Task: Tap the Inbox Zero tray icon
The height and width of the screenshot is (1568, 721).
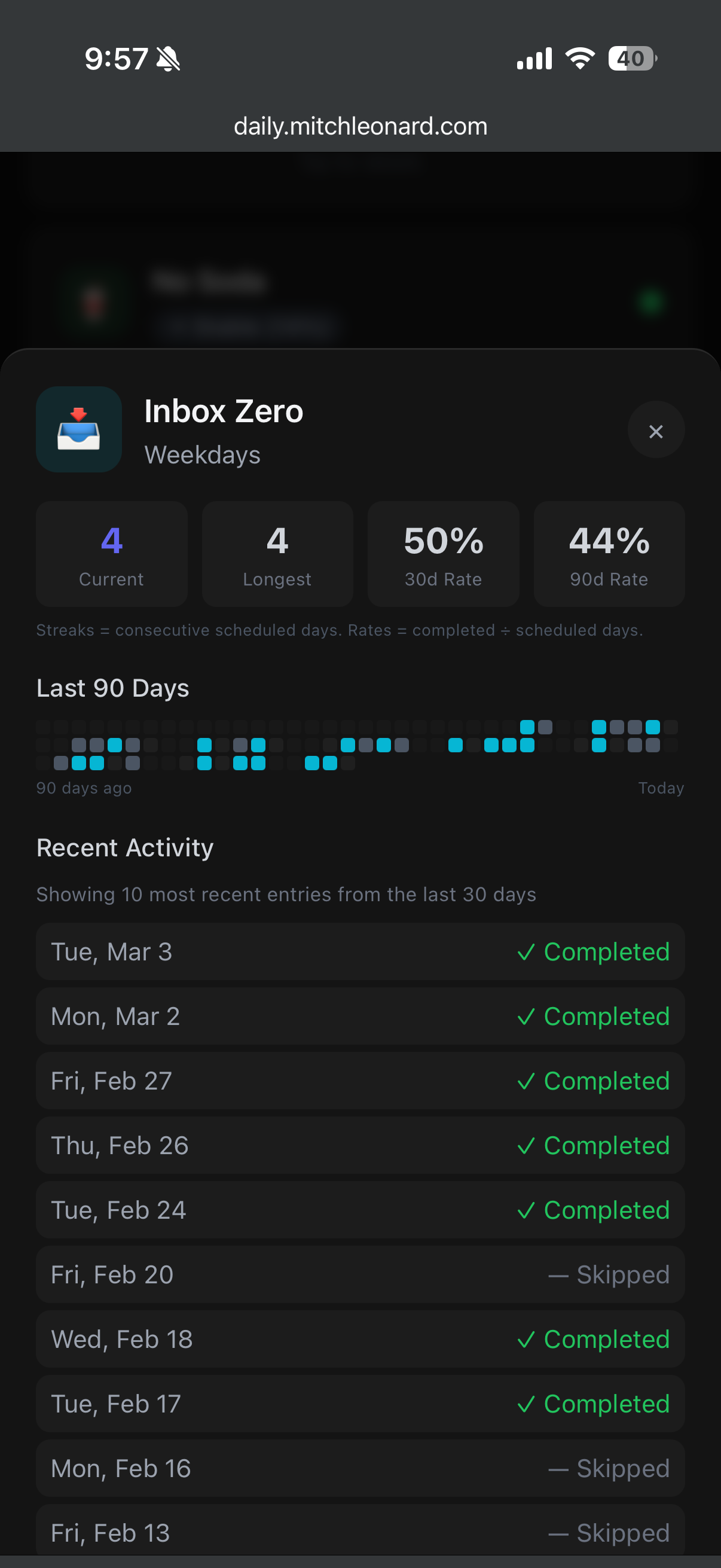Action: (78, 430)
